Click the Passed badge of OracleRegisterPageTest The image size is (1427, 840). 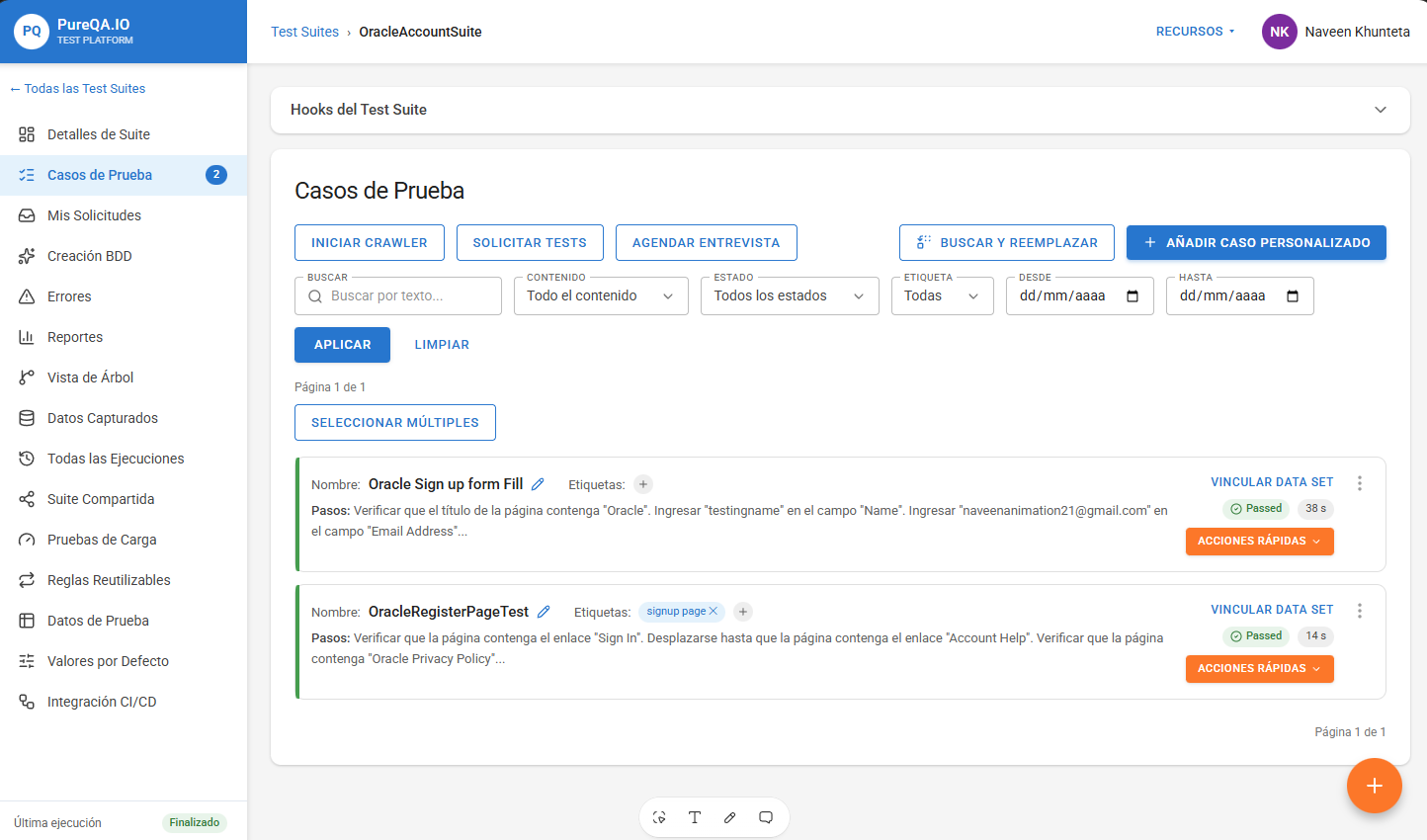click(1256, 636)
